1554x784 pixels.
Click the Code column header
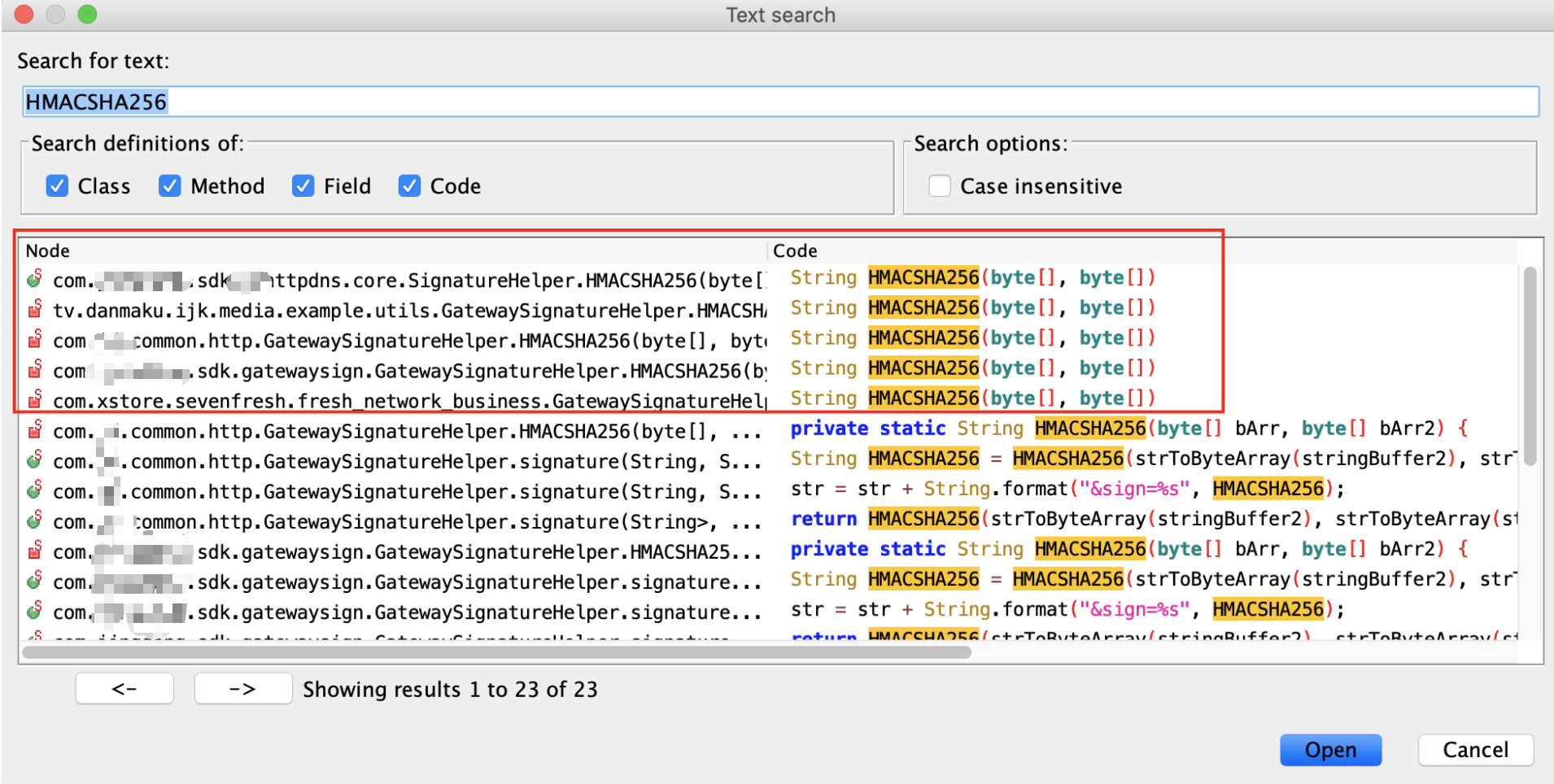pyautogui.click(x=1142, y=250)
